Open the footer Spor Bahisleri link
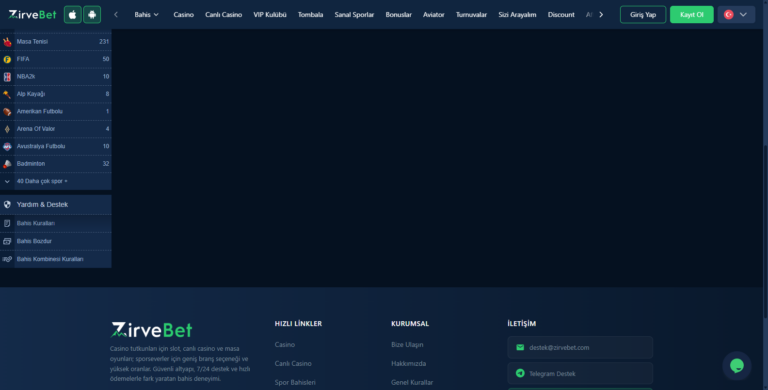The height and width of the screenshot is (390, 768). [295, 382]
